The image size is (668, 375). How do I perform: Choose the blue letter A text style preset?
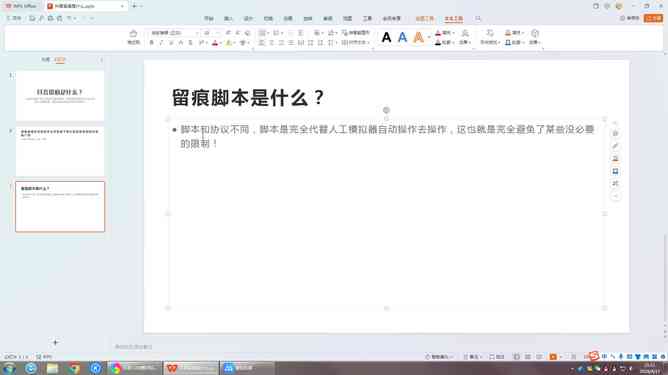[403, 38]
